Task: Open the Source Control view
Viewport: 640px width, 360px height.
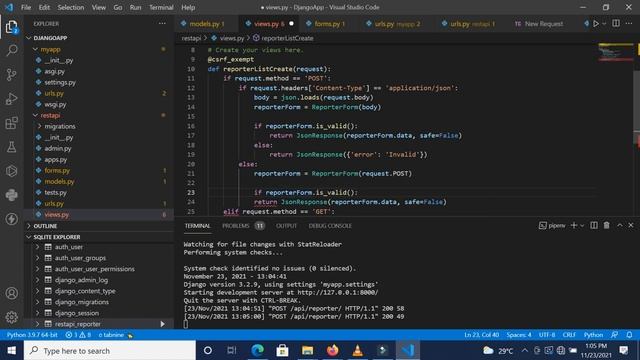Action: point(11,74)
